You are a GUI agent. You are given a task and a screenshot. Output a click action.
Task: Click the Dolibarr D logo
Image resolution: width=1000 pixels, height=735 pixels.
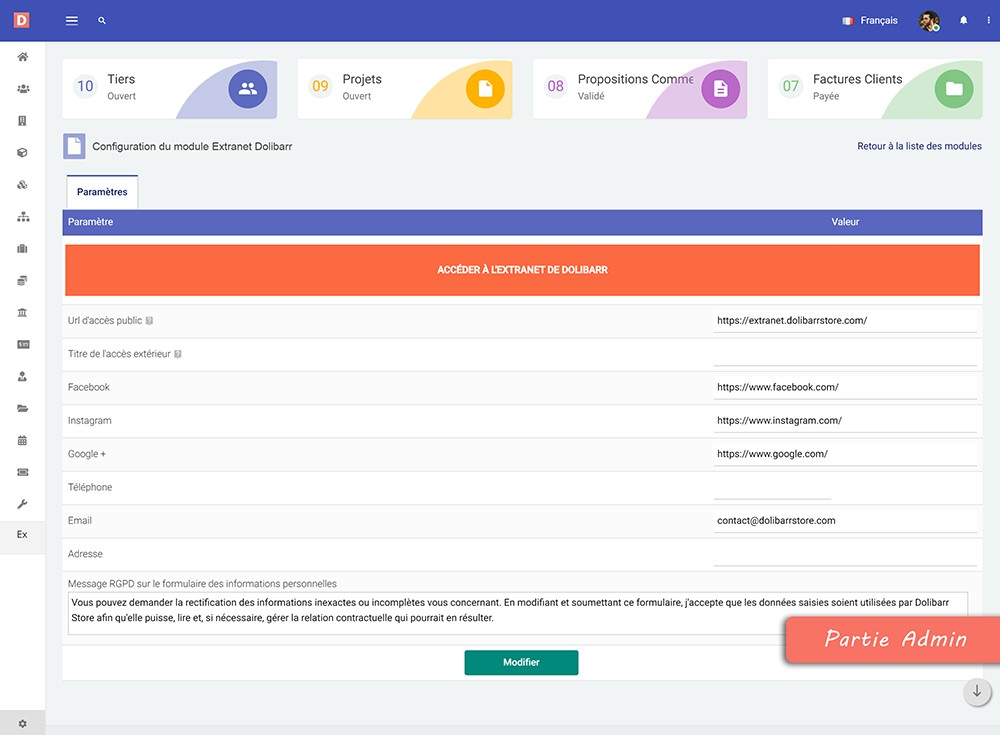coord(22,20)
